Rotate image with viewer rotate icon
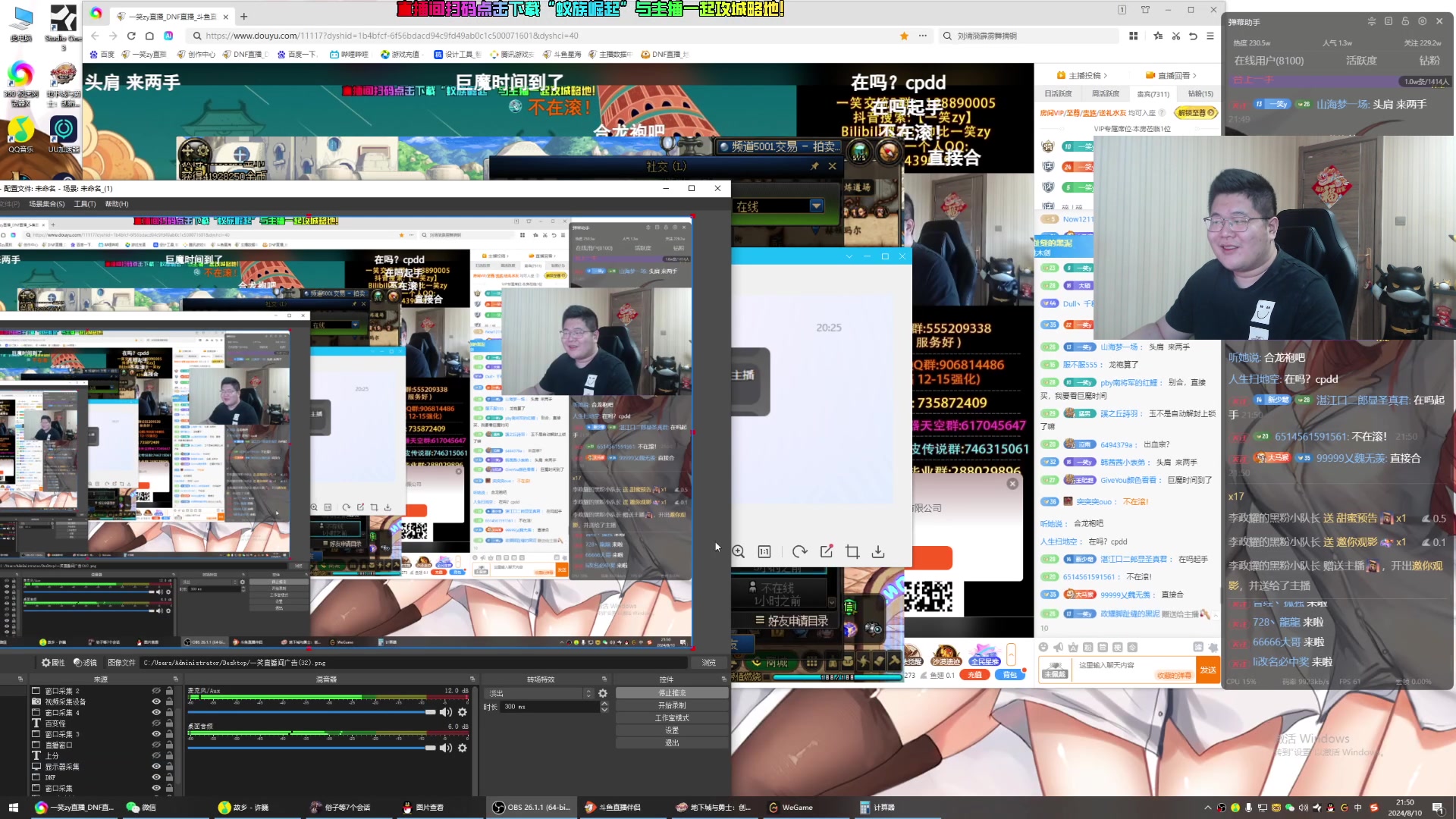 pos(799,552)
